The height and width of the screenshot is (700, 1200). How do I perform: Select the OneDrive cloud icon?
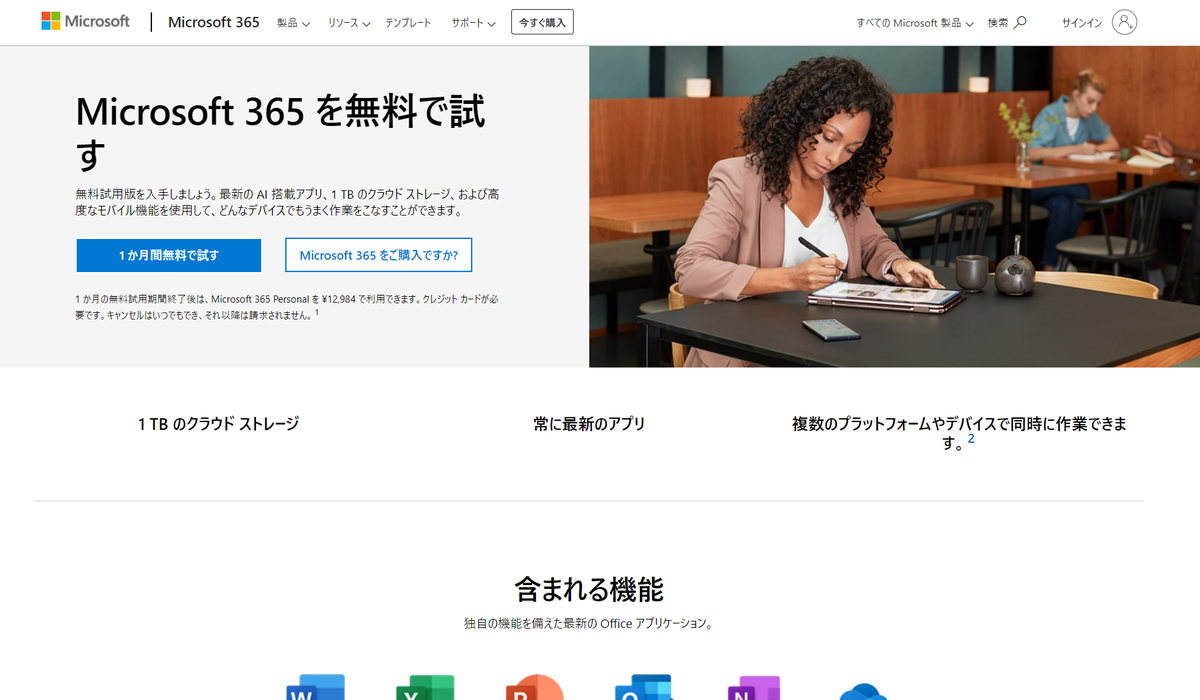click(864, 691)
